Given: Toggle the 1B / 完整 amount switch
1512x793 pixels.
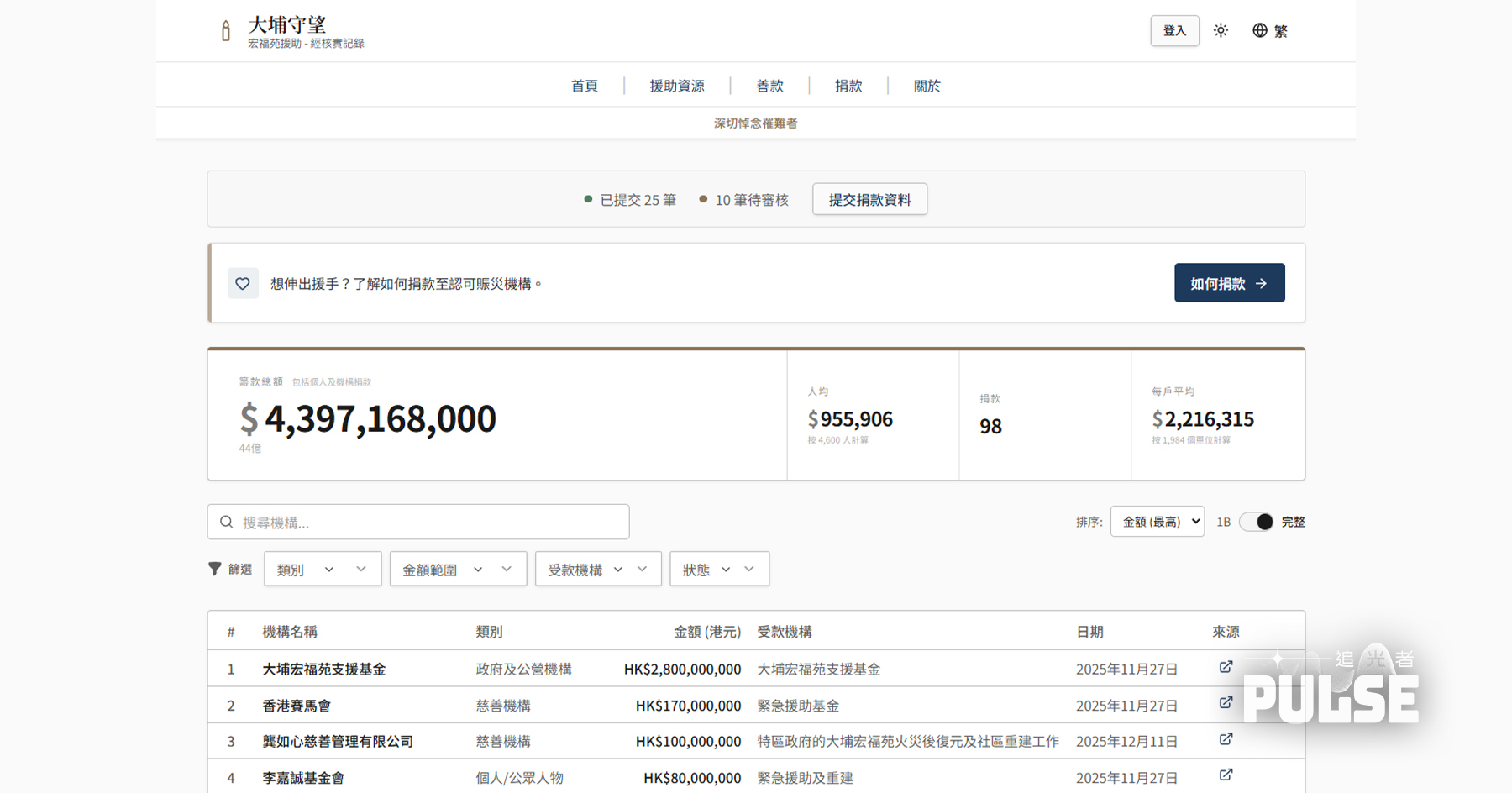Looking at the screenshot, I should [x=1257, y=522].
